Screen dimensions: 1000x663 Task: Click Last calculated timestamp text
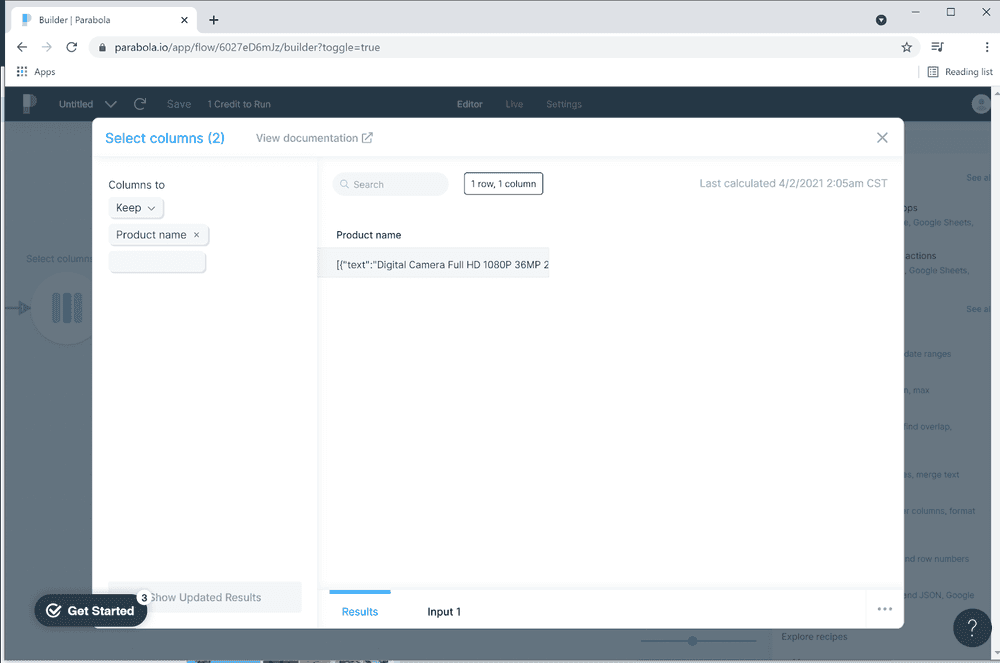click(793, 184)
